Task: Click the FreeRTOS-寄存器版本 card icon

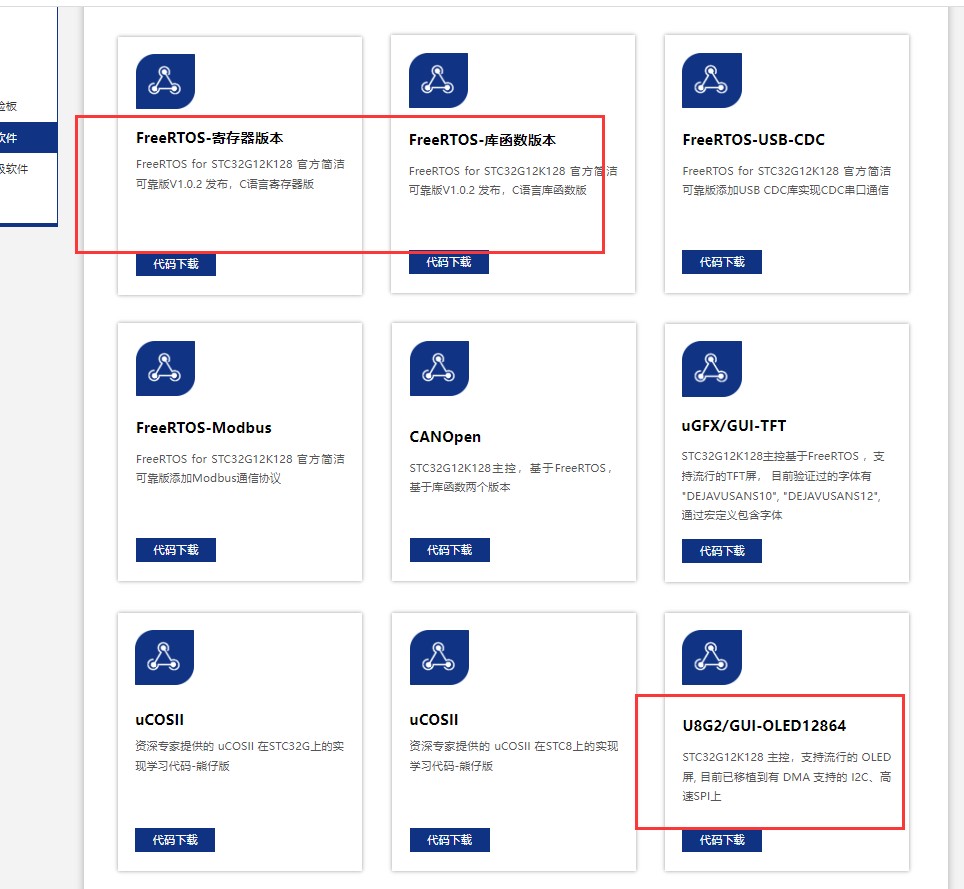Action: [x=165, y=81]
